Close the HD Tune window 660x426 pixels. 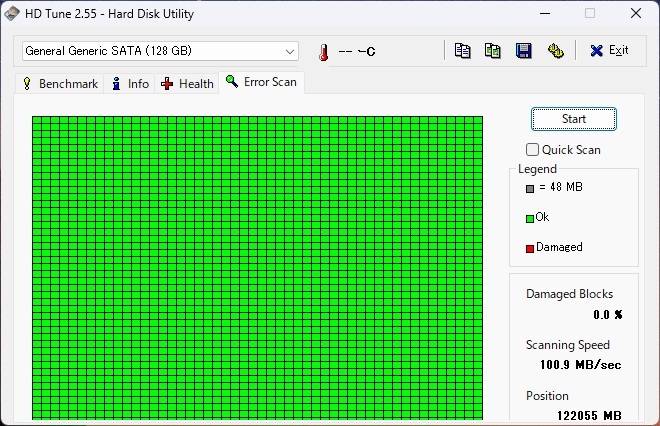click(x=636, y=13)
